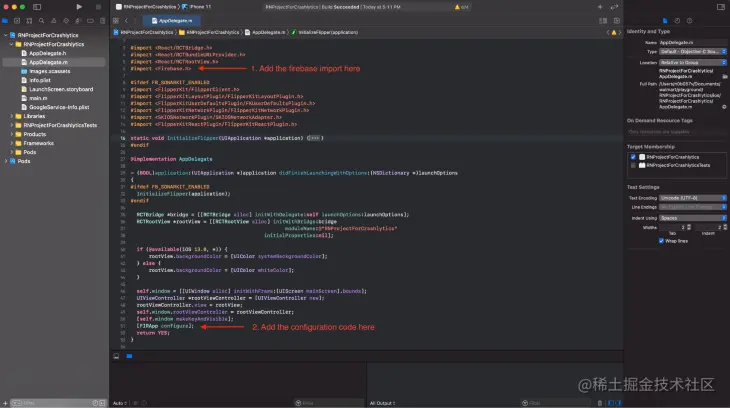Toggle RNProjectForCrashlyticsTests target membership checkbox
This screenshot has width=730, height=408.
(x=633, y=165)
